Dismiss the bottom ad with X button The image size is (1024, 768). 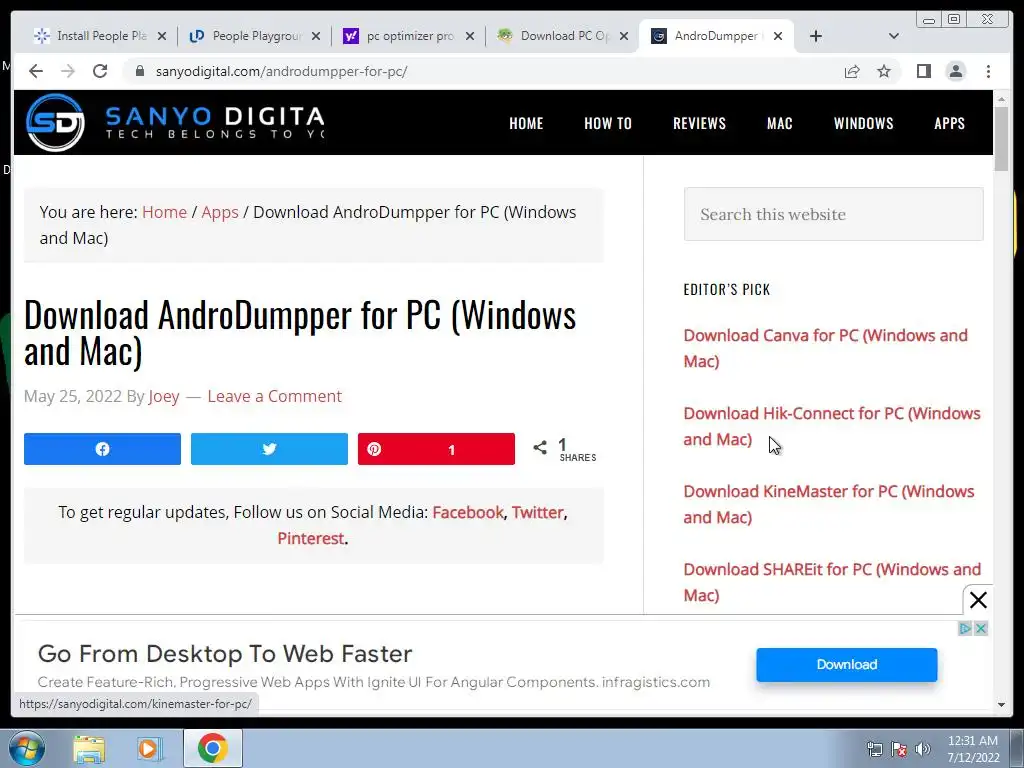978,600
